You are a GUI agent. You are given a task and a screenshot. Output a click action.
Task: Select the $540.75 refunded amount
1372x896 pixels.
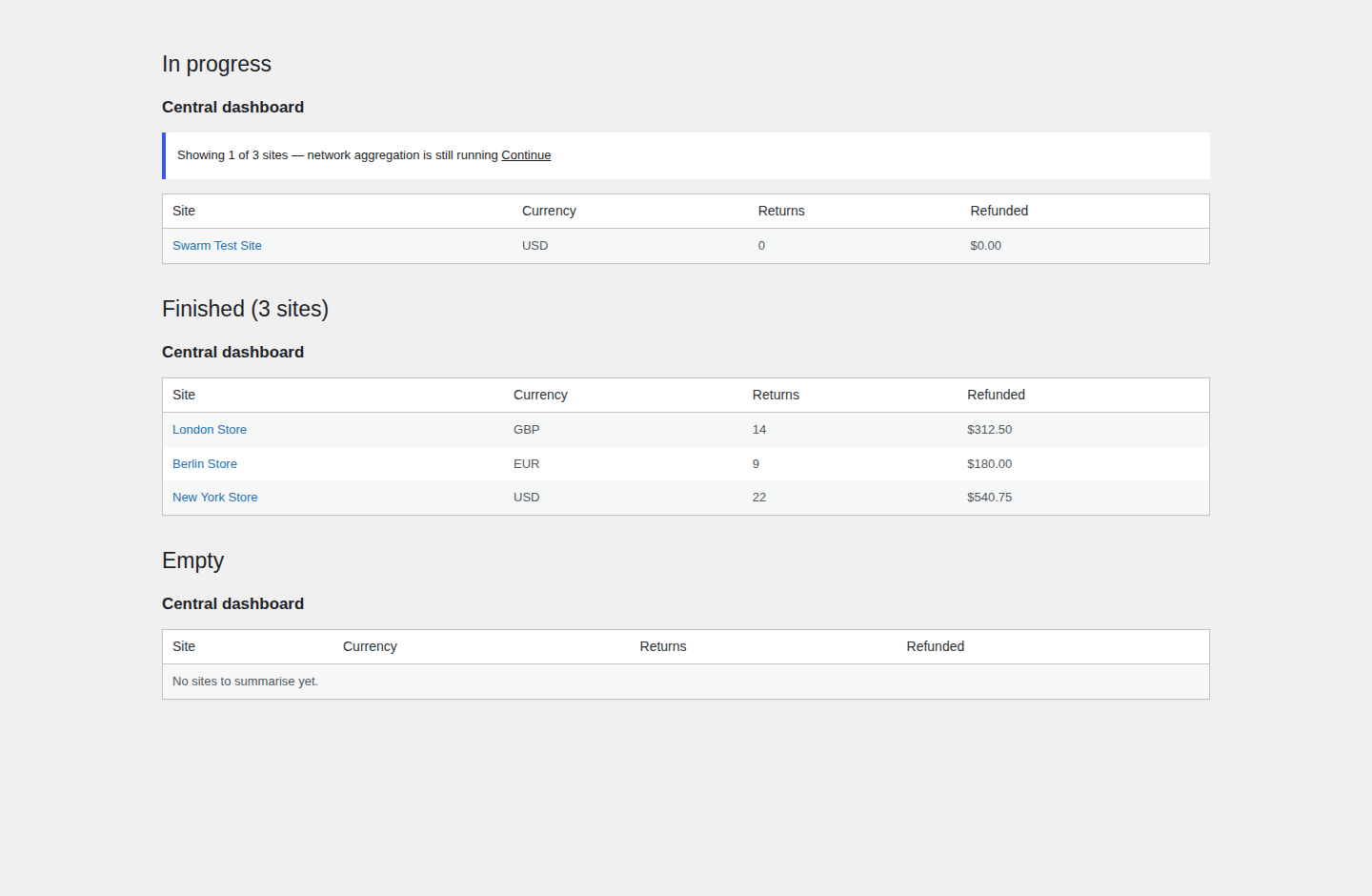(x=990, y=498)
